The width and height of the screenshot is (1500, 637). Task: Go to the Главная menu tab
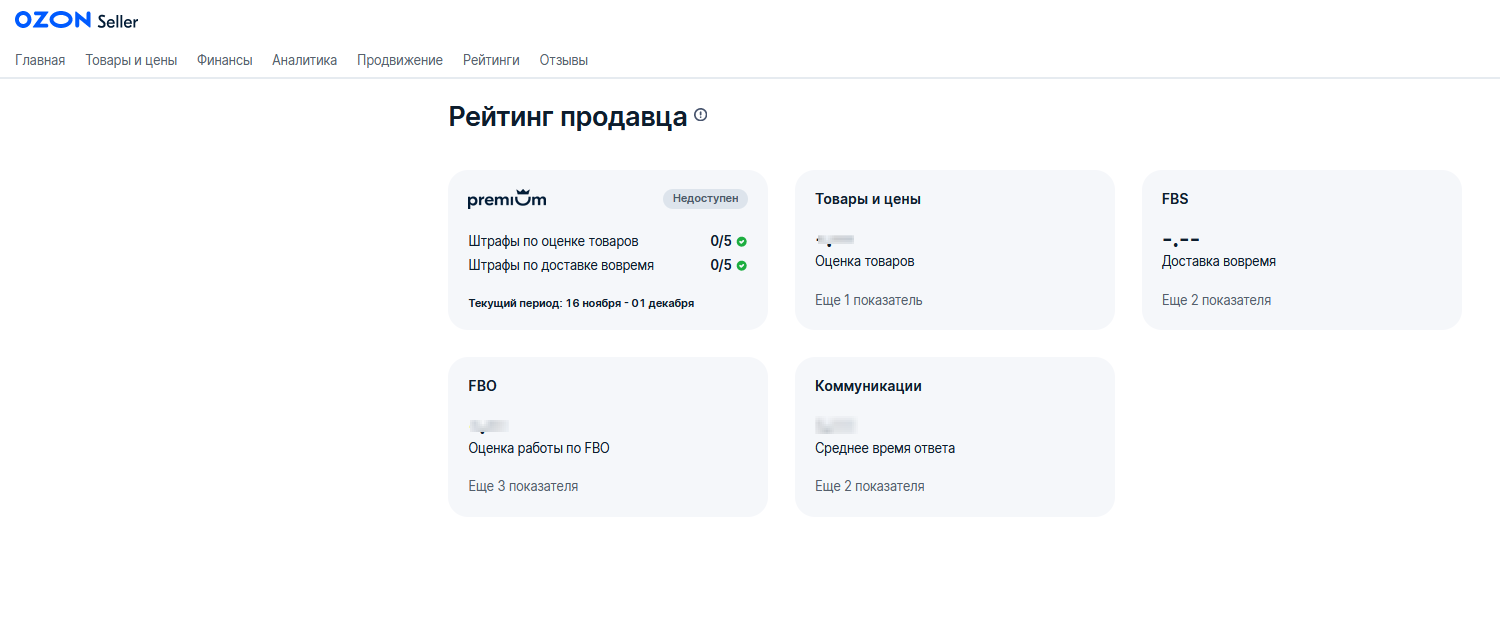click(40, 60)
